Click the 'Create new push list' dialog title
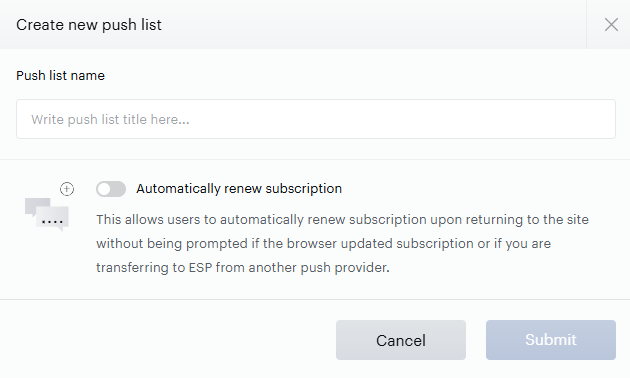630x378 pixels. tap(89, 25)
